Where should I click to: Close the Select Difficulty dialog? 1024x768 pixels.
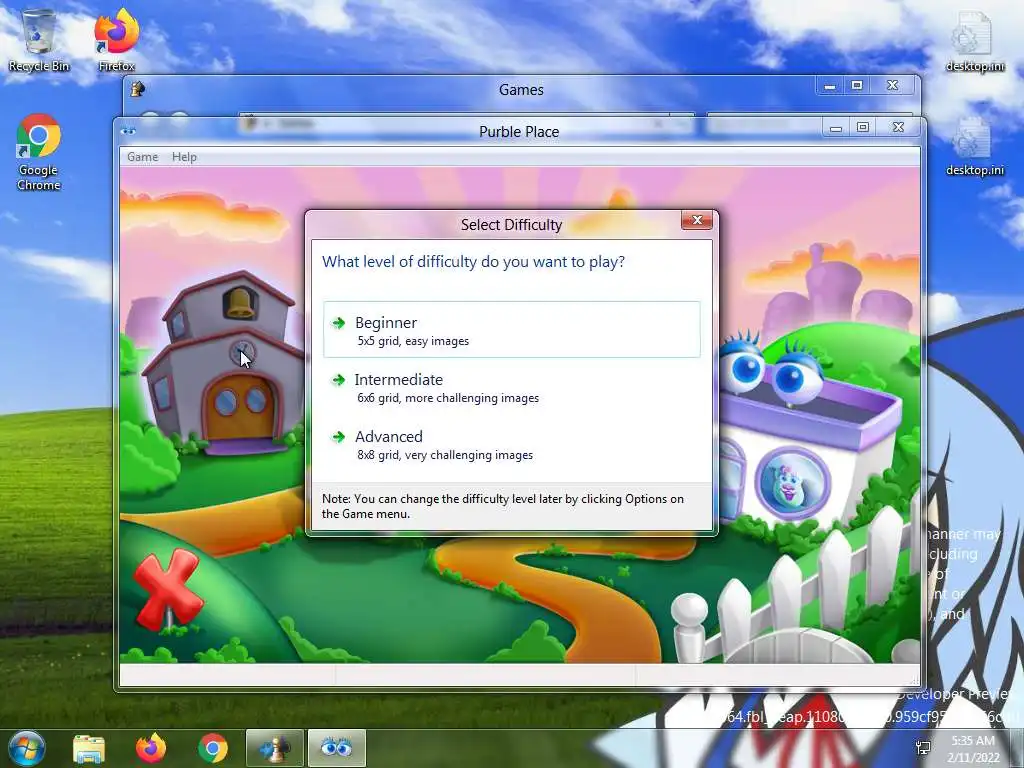tap(697, 221)
